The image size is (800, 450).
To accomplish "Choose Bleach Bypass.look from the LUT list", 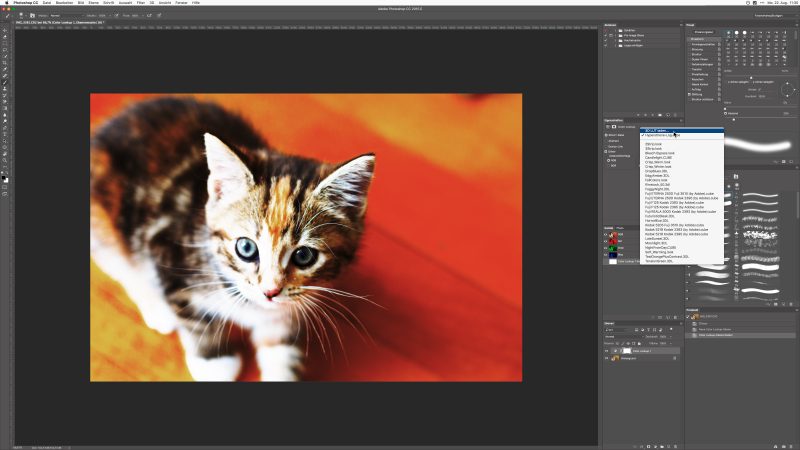I will click(x=682, y=153).
